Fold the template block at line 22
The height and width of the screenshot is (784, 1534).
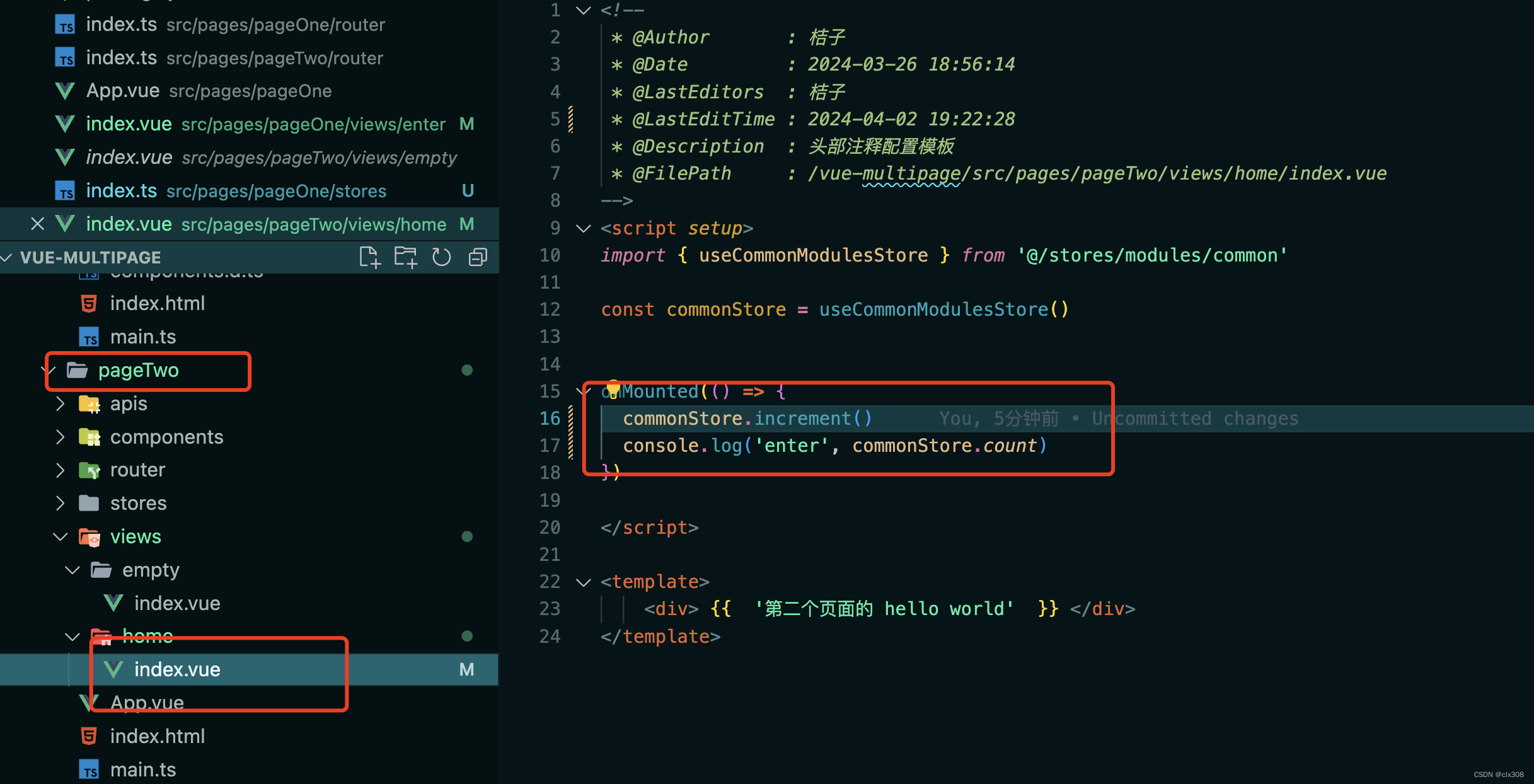coord(584,582)
